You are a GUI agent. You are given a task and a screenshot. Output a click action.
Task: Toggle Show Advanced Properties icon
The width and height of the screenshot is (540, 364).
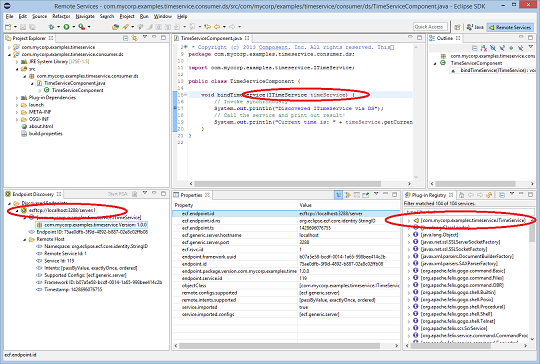coord(348,195)
